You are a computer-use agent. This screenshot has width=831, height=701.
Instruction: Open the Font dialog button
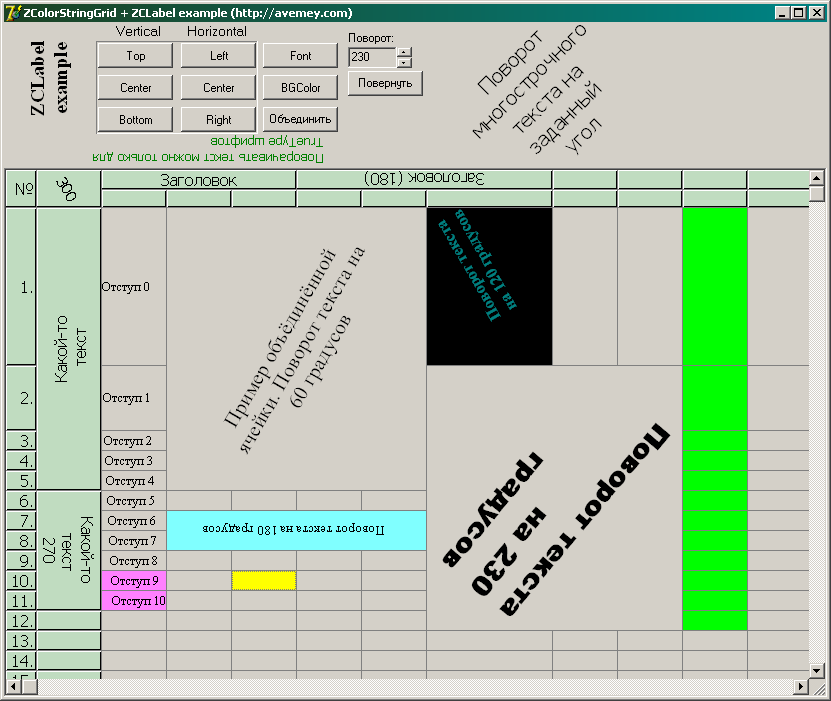[x=300, y=56]
